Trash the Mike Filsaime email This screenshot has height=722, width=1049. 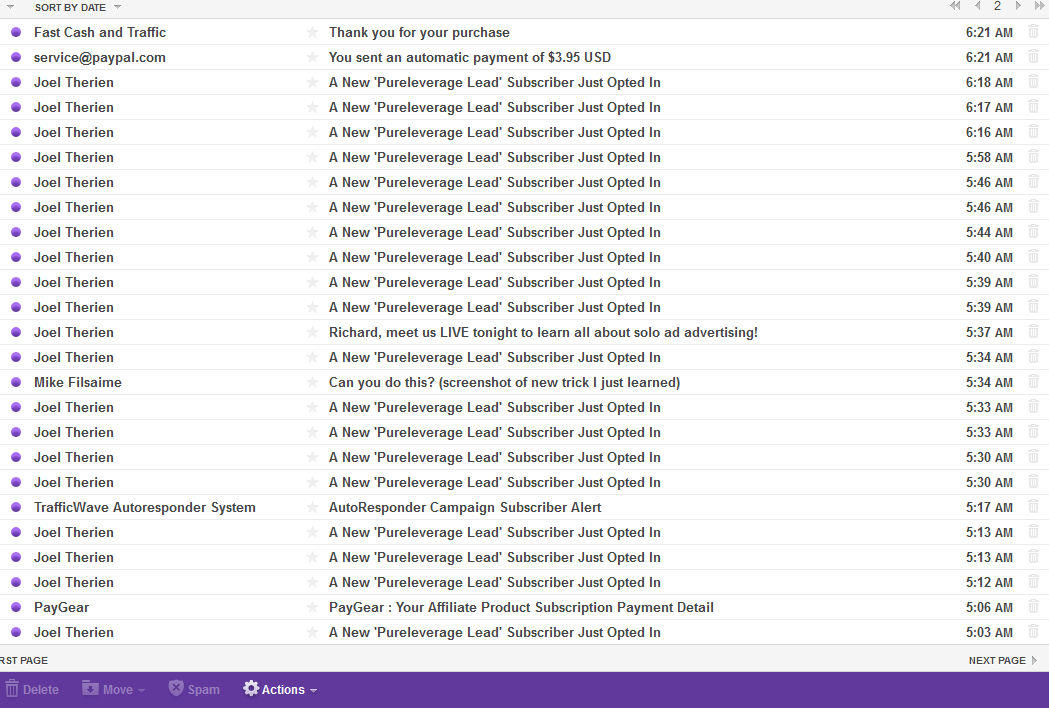coord(1034,381)
